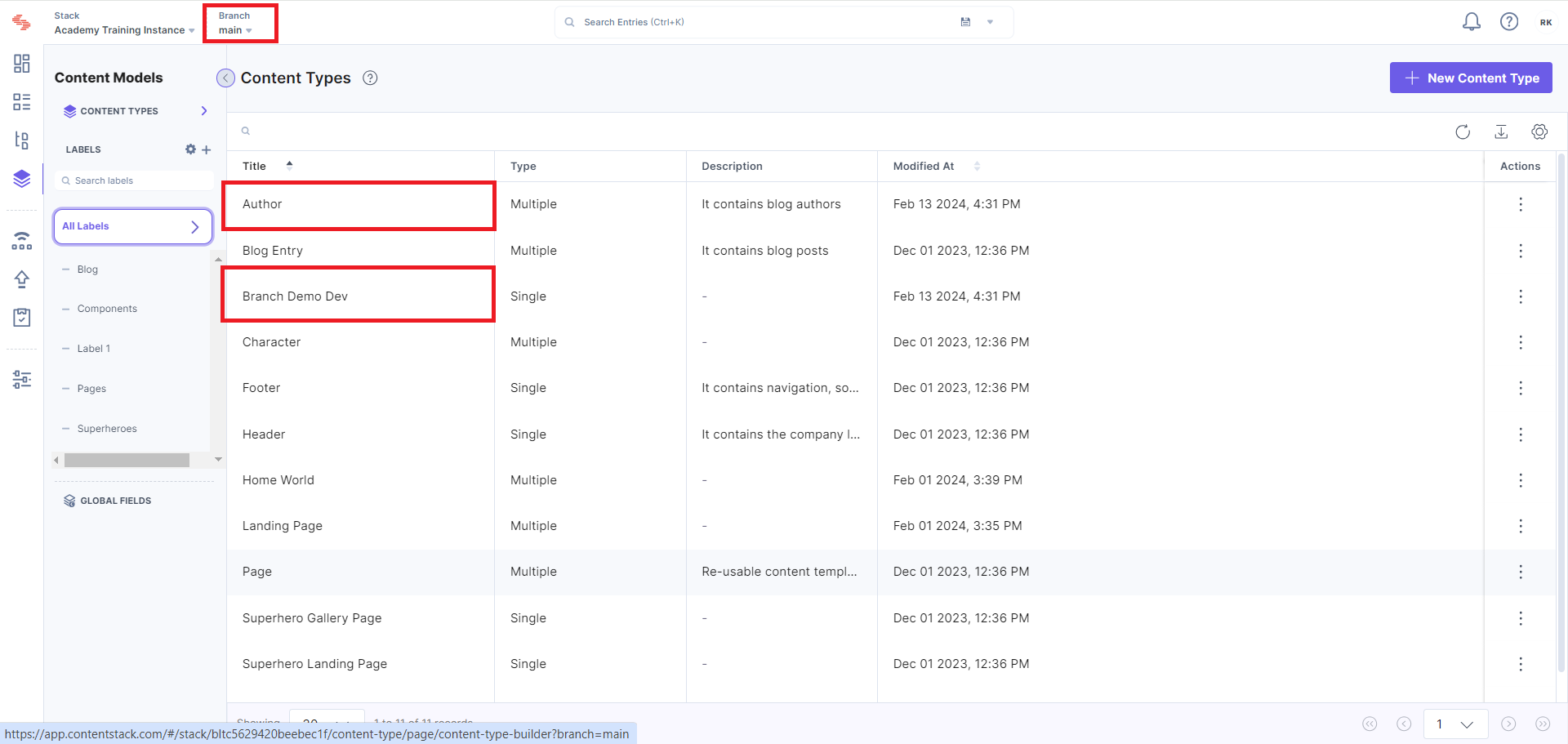Open actions menu for Blog Entry row
The height and width of the screenshot is (744, 1568).
(x=1521, y=251)
